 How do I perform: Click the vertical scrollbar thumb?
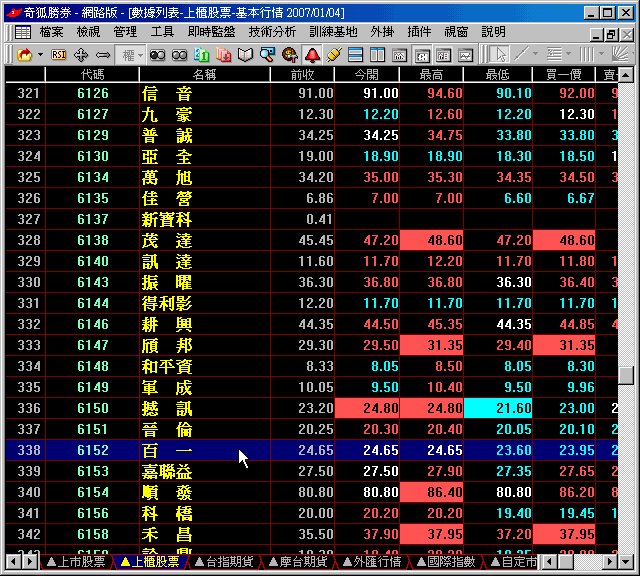pyautogui.click(x=626, y=375)
